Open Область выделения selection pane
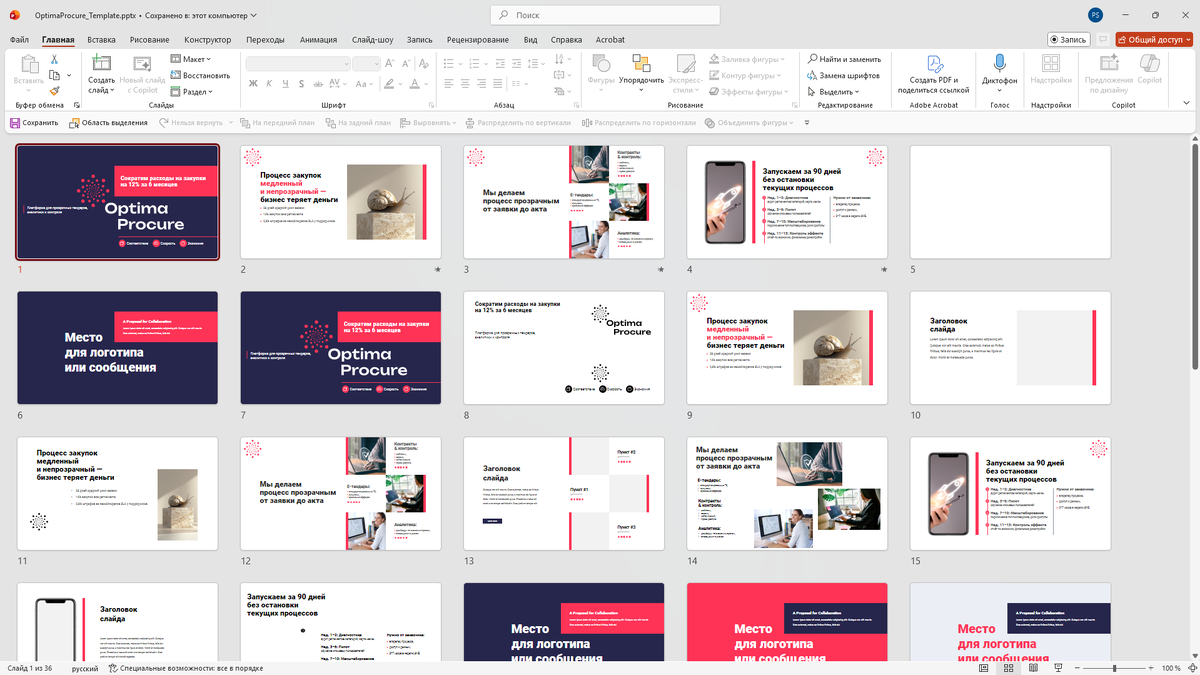The height and width of the screenshot is (675, 1200). pyautogui.click(x=108, y=123)
